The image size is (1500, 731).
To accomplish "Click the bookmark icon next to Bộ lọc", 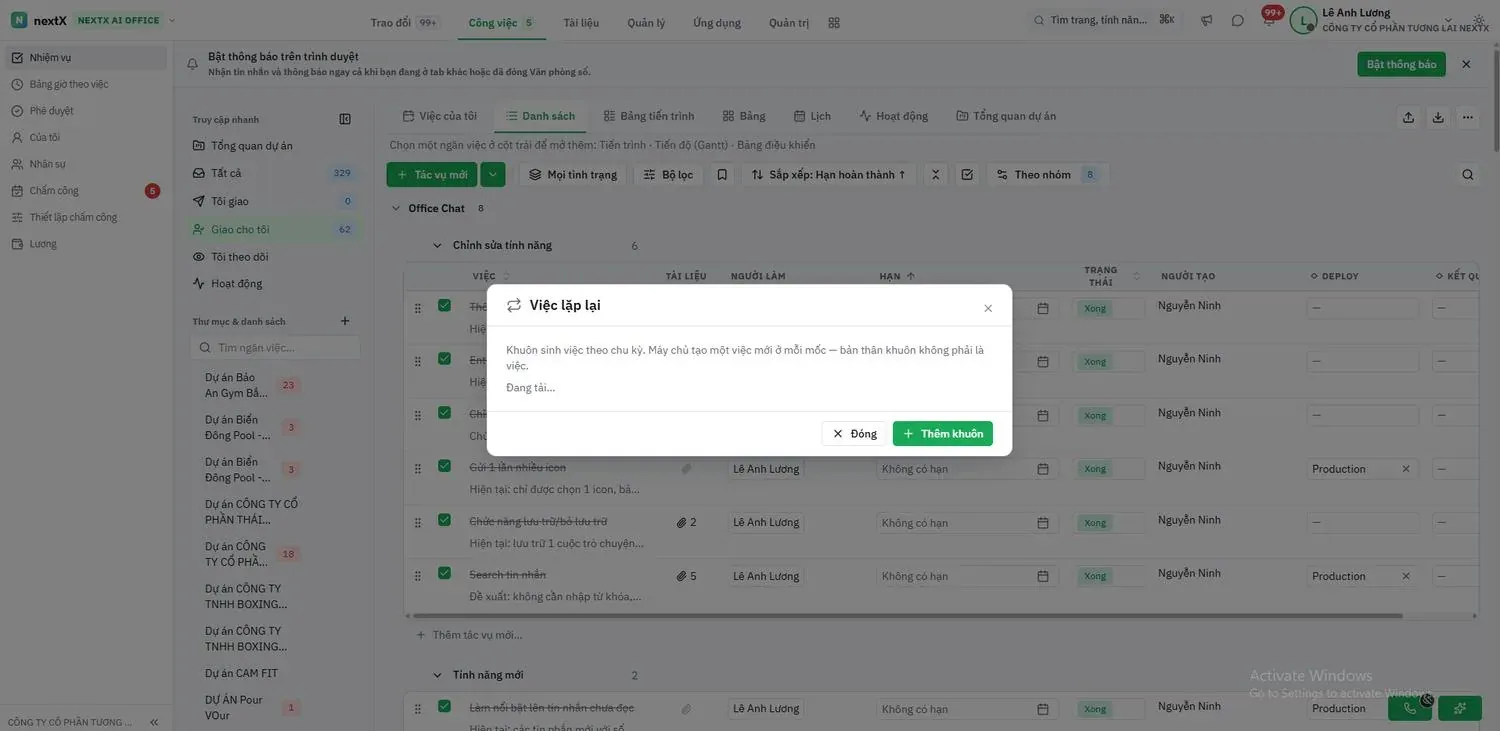I will [722, 174].
